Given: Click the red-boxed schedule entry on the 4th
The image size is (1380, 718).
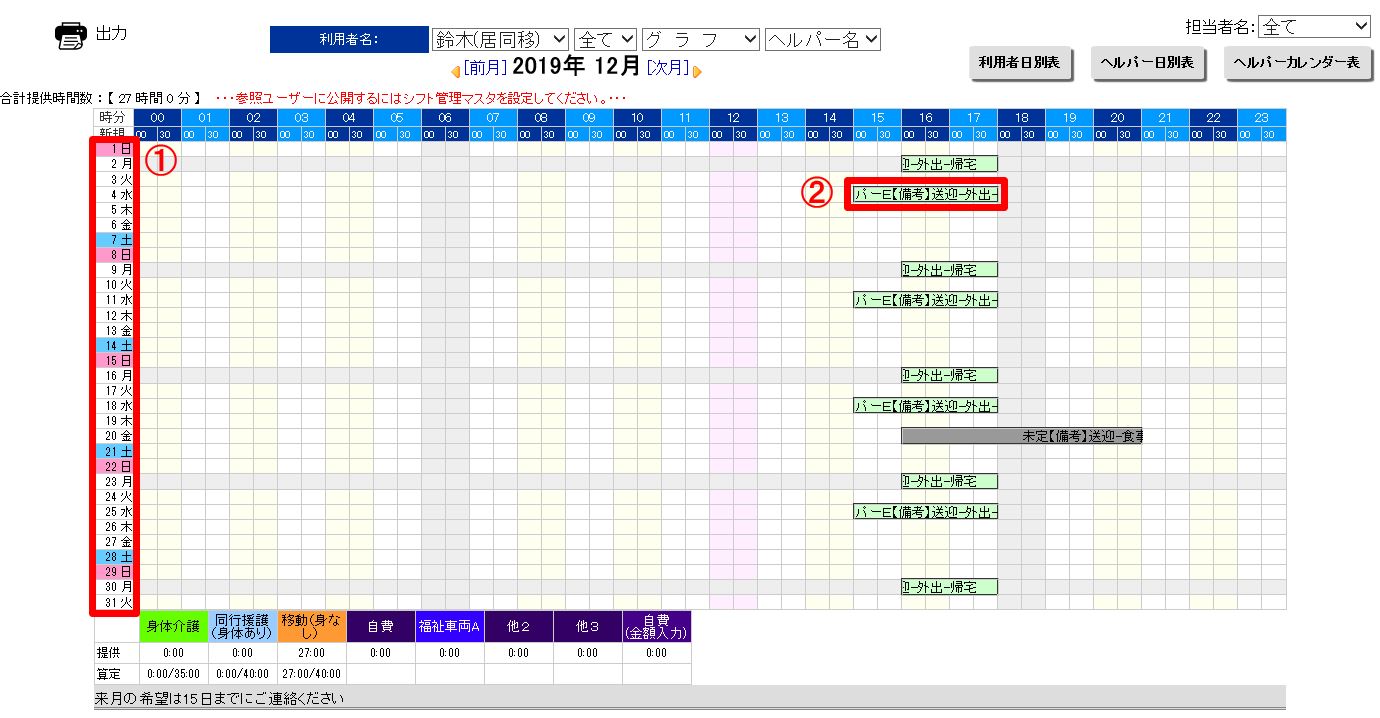Looking at the screenshot, I should tap(925, 194).
